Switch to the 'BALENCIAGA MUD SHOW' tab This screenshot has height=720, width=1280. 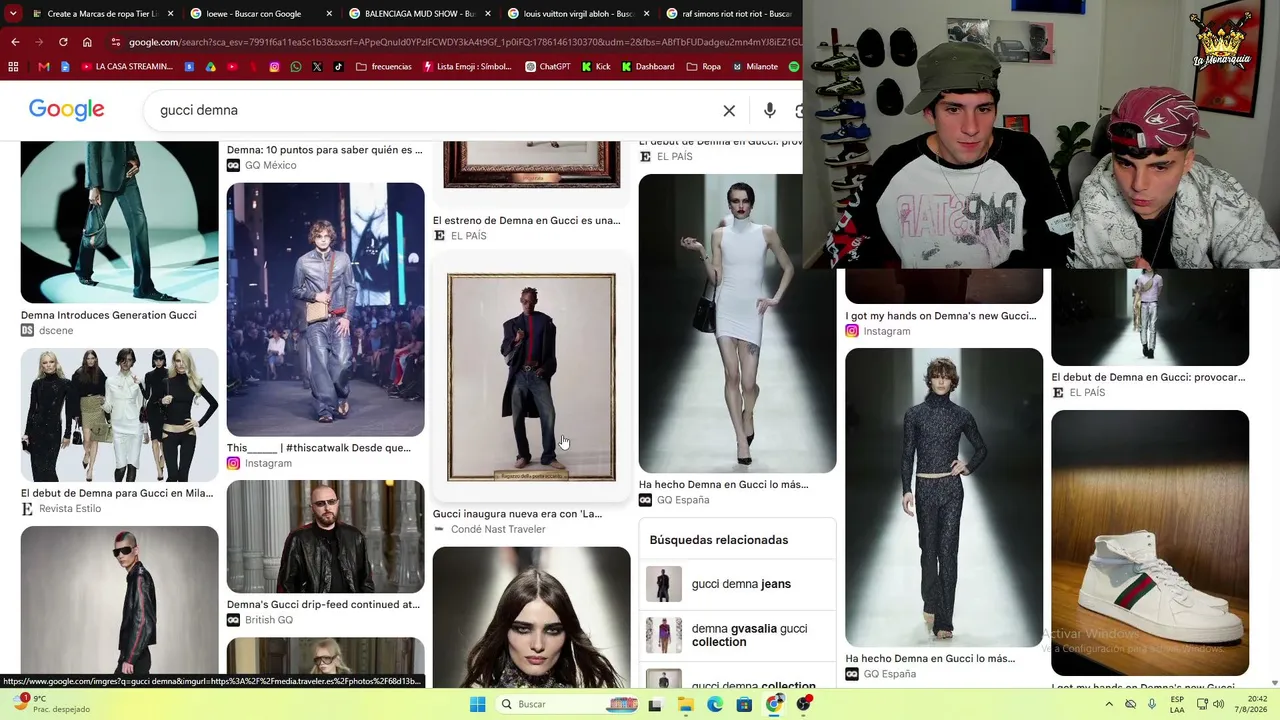[x=418, y=14]
